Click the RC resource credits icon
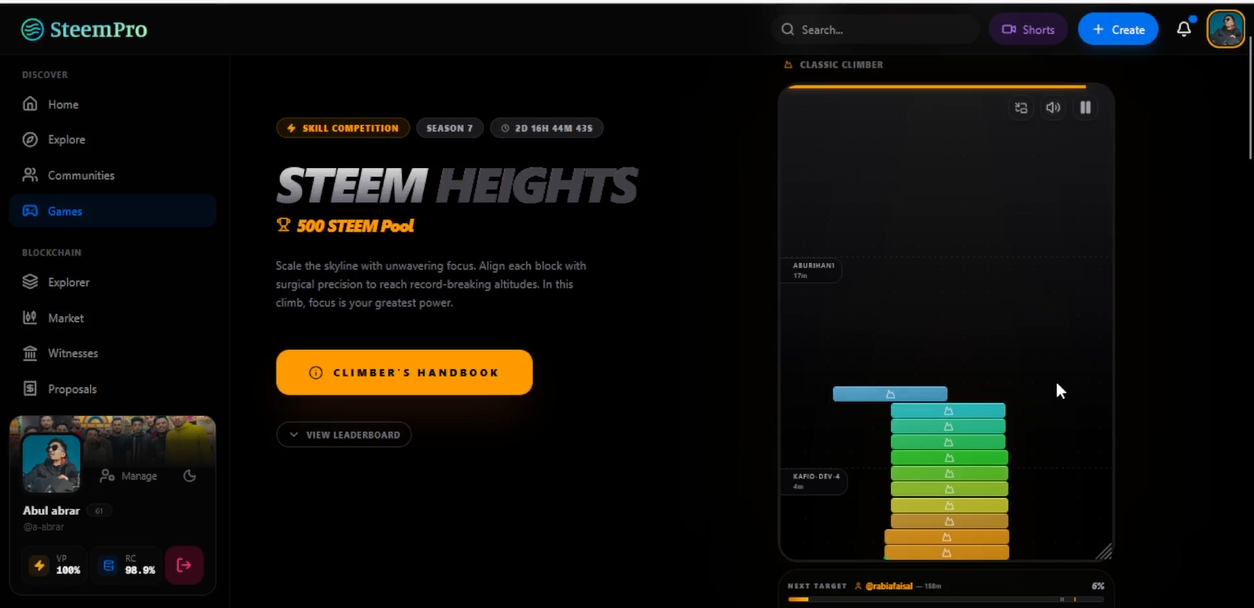The image size is (1254, 608). 108,565
